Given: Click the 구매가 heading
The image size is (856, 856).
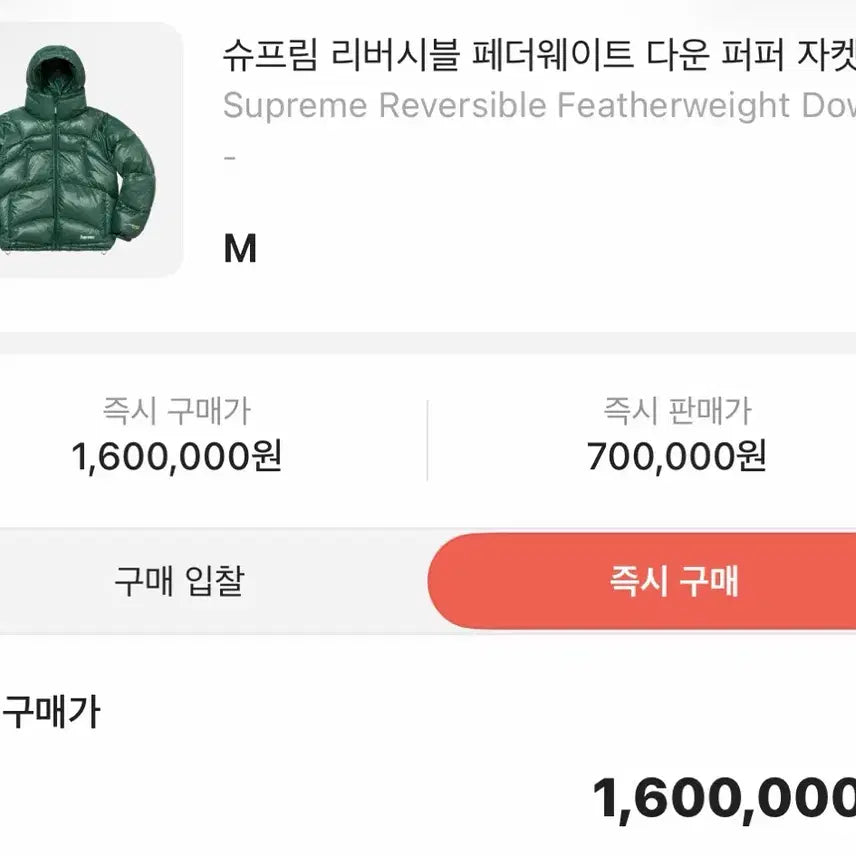Looking at the screenshot, I should 50,714.
